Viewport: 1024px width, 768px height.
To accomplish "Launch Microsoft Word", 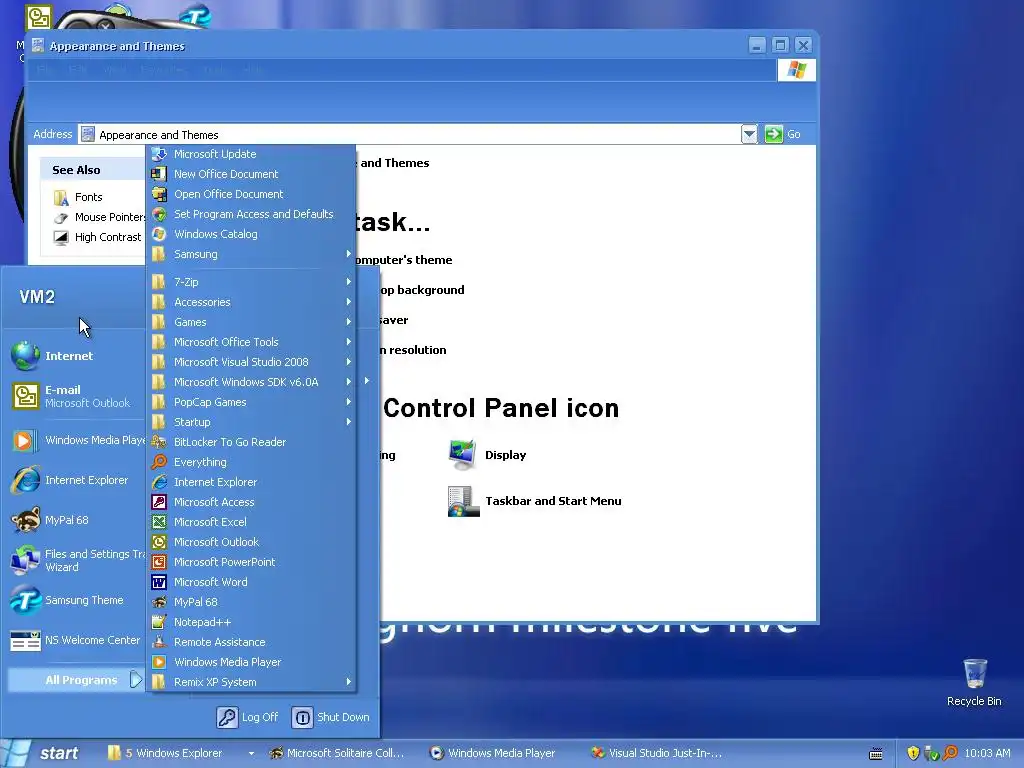I will [251, 582].
